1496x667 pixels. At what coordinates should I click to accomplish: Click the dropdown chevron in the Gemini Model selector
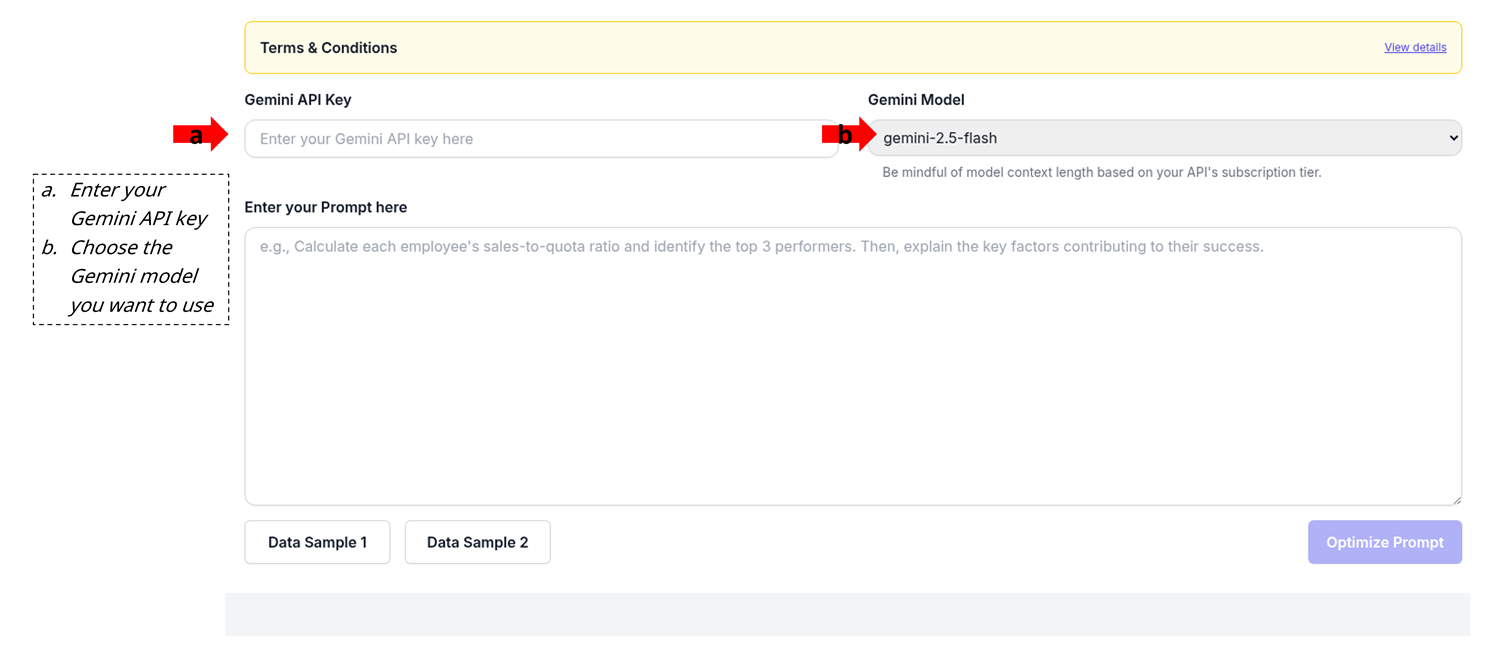[1453, 138]
